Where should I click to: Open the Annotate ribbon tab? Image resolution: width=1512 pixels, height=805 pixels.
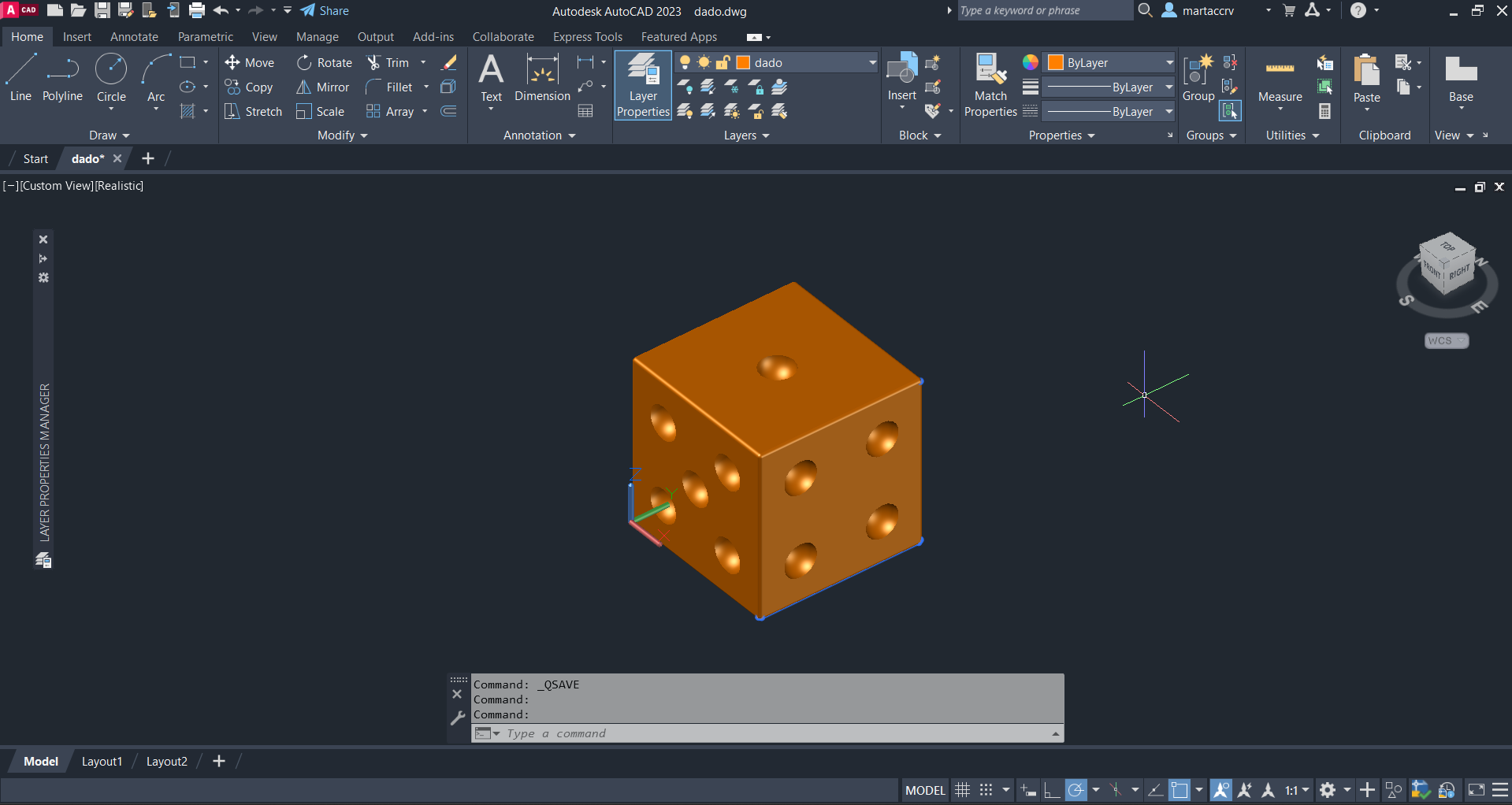pos(134,36)
